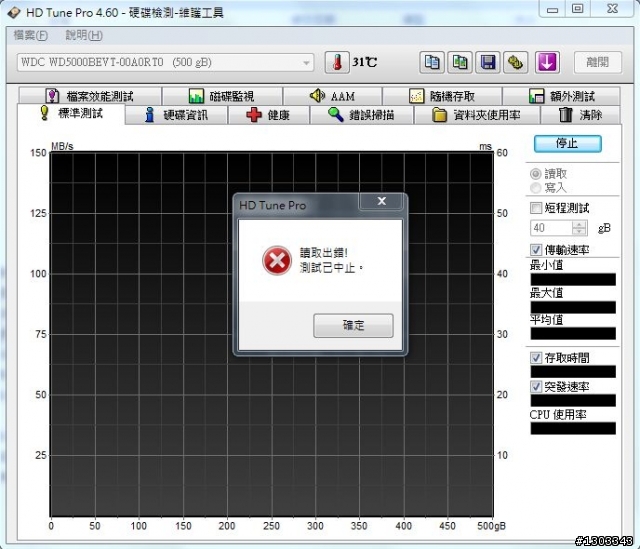Open options via the yellow wrench icon

(515, 62)
